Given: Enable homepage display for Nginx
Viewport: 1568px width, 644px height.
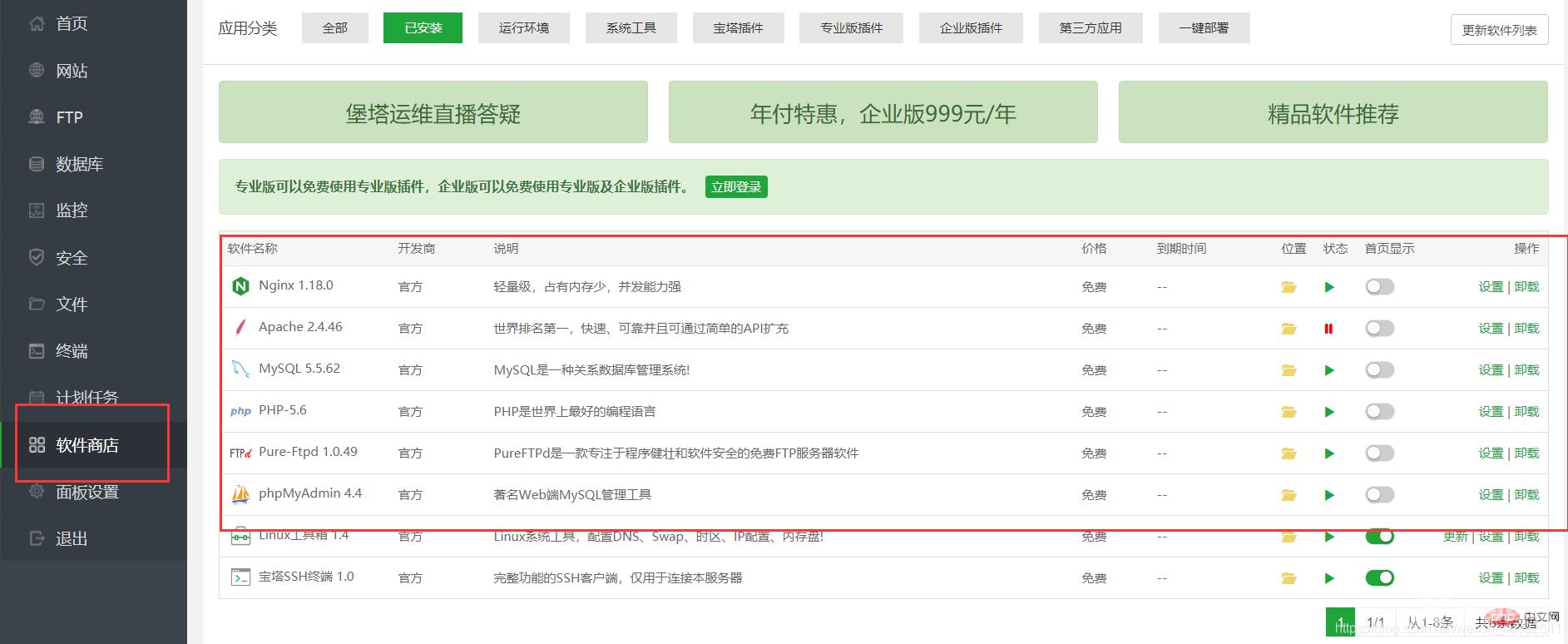Looking at the screenshot, I should pos(1379,287).
